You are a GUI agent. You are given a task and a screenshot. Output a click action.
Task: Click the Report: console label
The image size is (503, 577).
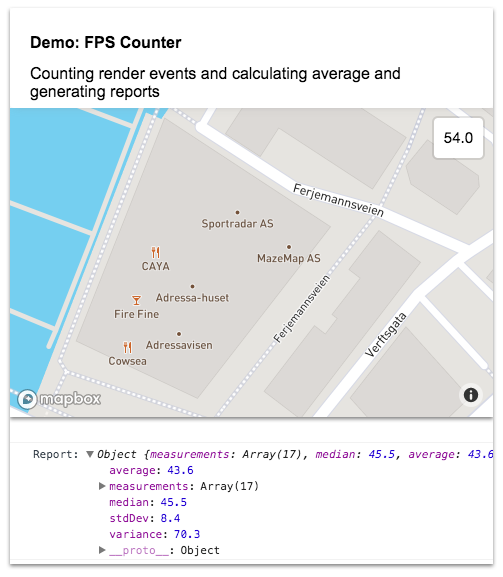point(56,454)
